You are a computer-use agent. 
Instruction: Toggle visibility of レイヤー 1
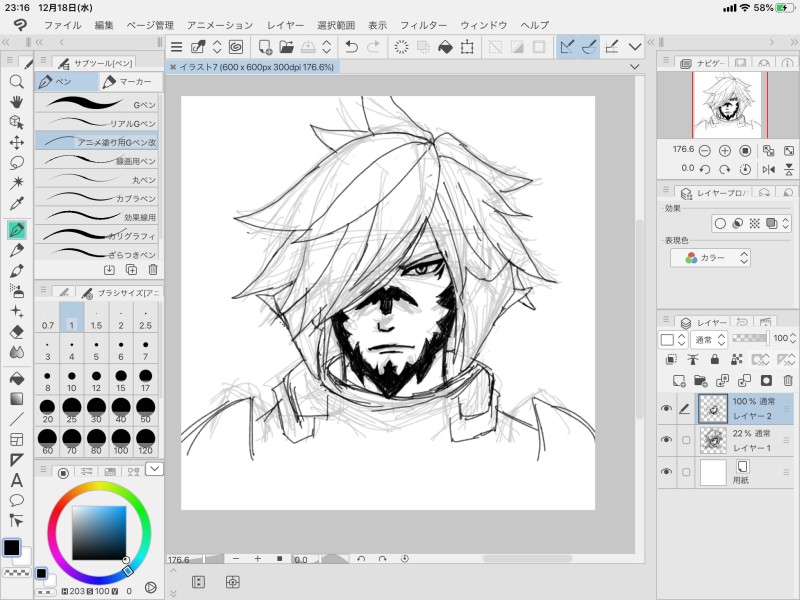[x=666, y=440]
